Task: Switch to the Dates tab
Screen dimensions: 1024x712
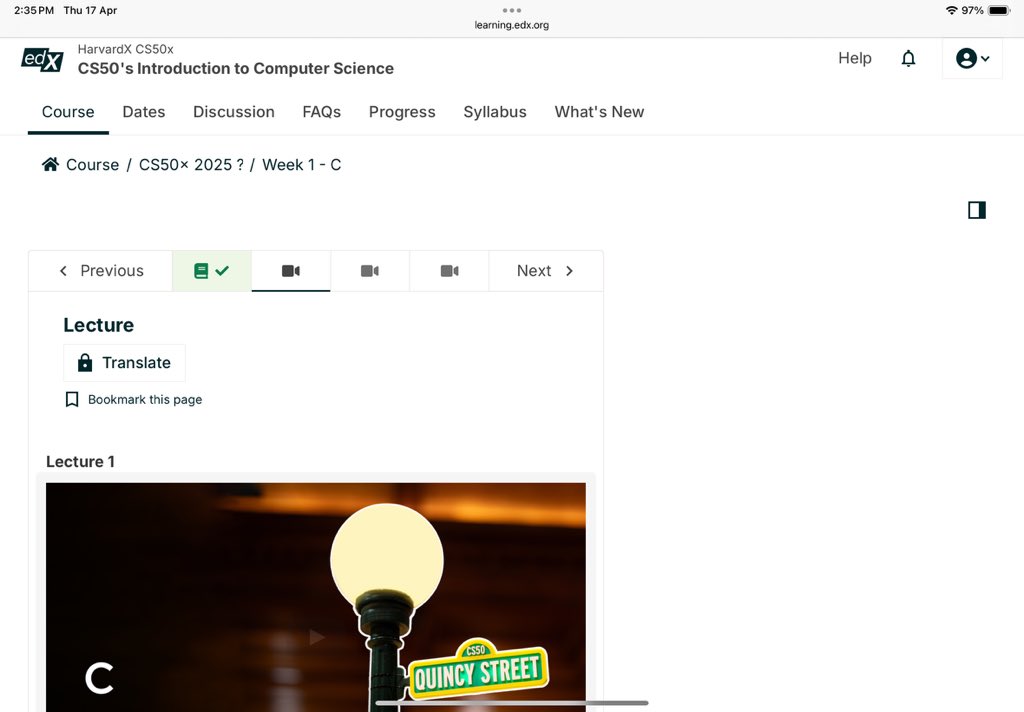Action: tap(144, 112)
